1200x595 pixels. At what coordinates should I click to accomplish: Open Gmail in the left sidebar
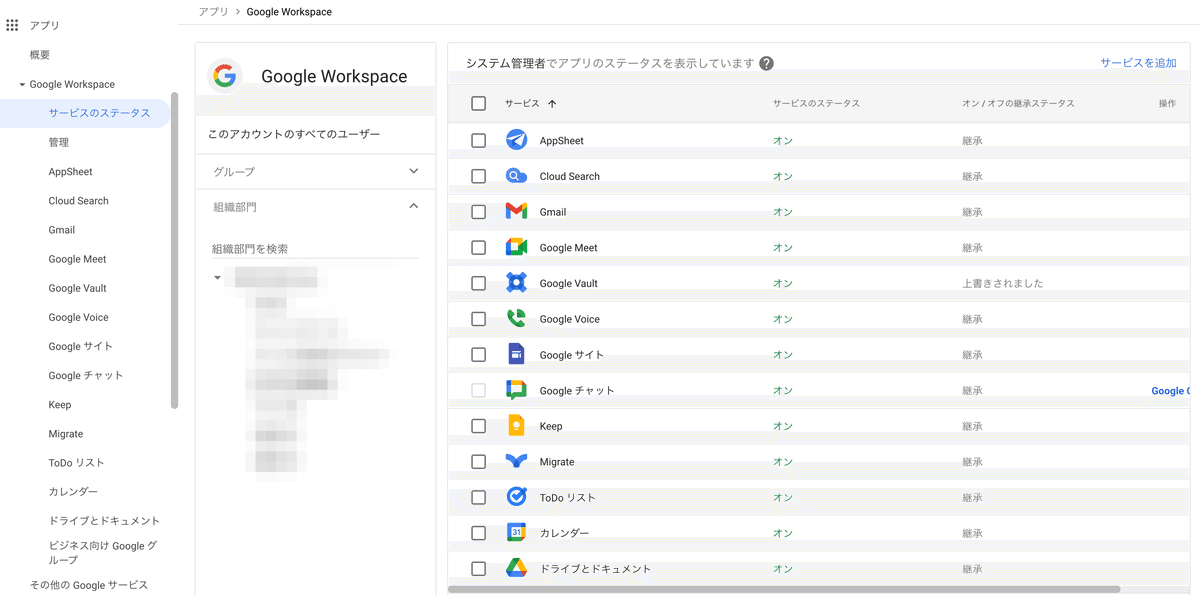click(62, 230)
